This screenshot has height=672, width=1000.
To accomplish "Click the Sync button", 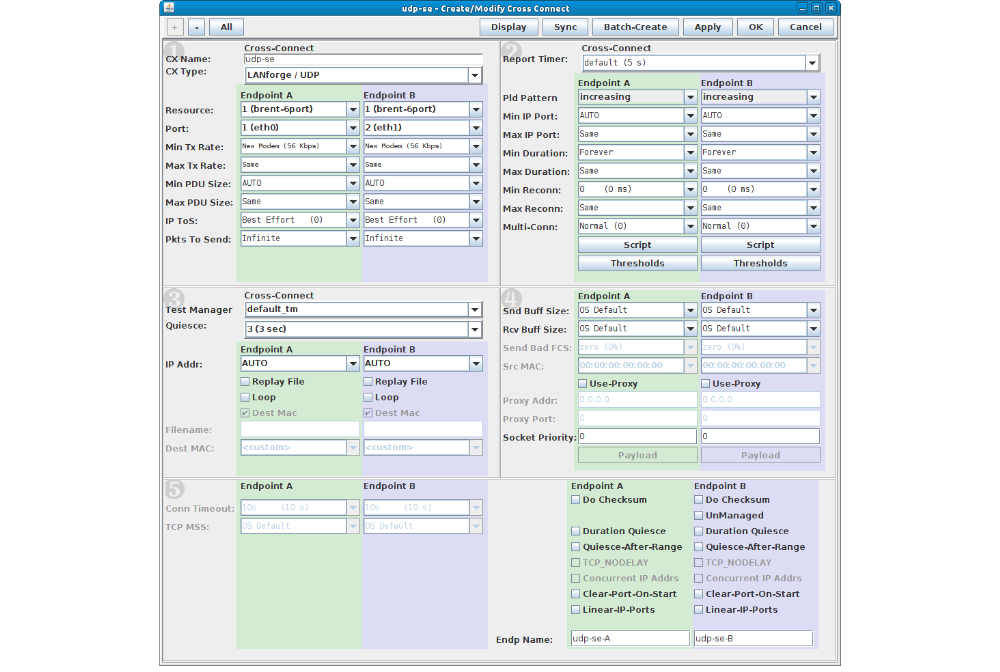I will pos(565,27).
